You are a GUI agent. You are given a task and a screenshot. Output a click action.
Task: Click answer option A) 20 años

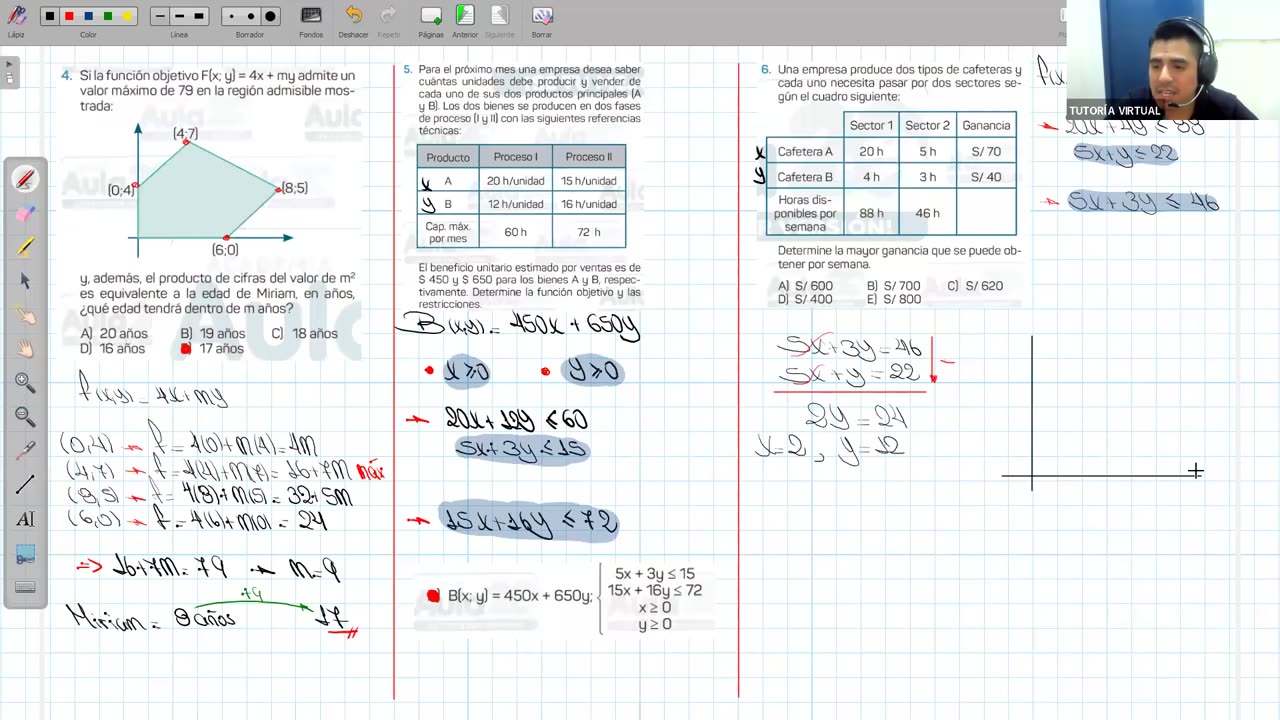114,334
